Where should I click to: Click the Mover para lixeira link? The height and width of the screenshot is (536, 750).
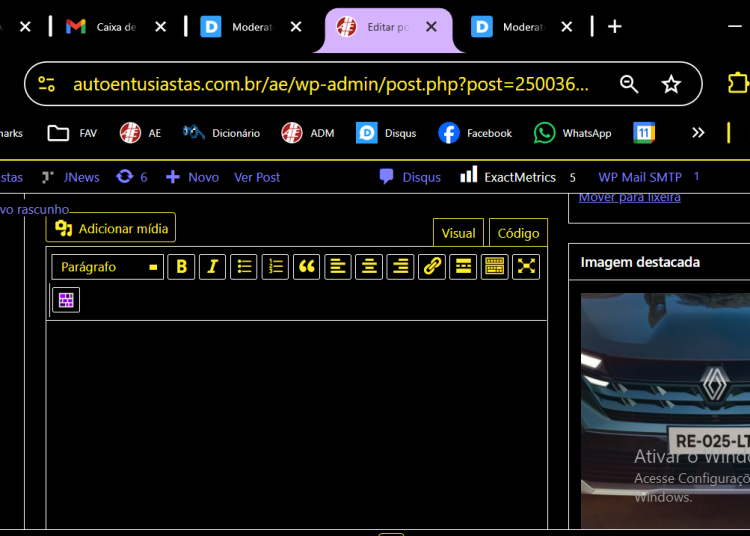(629, 197)
